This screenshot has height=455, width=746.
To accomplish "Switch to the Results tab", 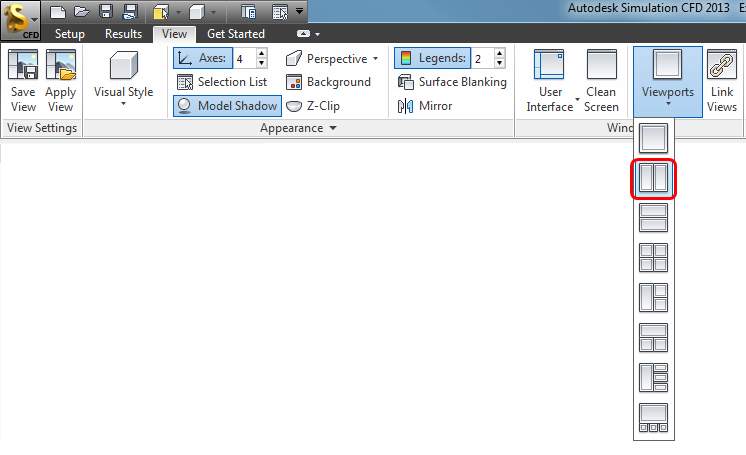I will (123, 34).
